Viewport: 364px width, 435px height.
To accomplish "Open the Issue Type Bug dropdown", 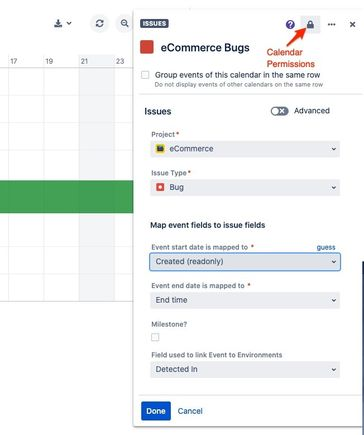I will tap(245, 187).
